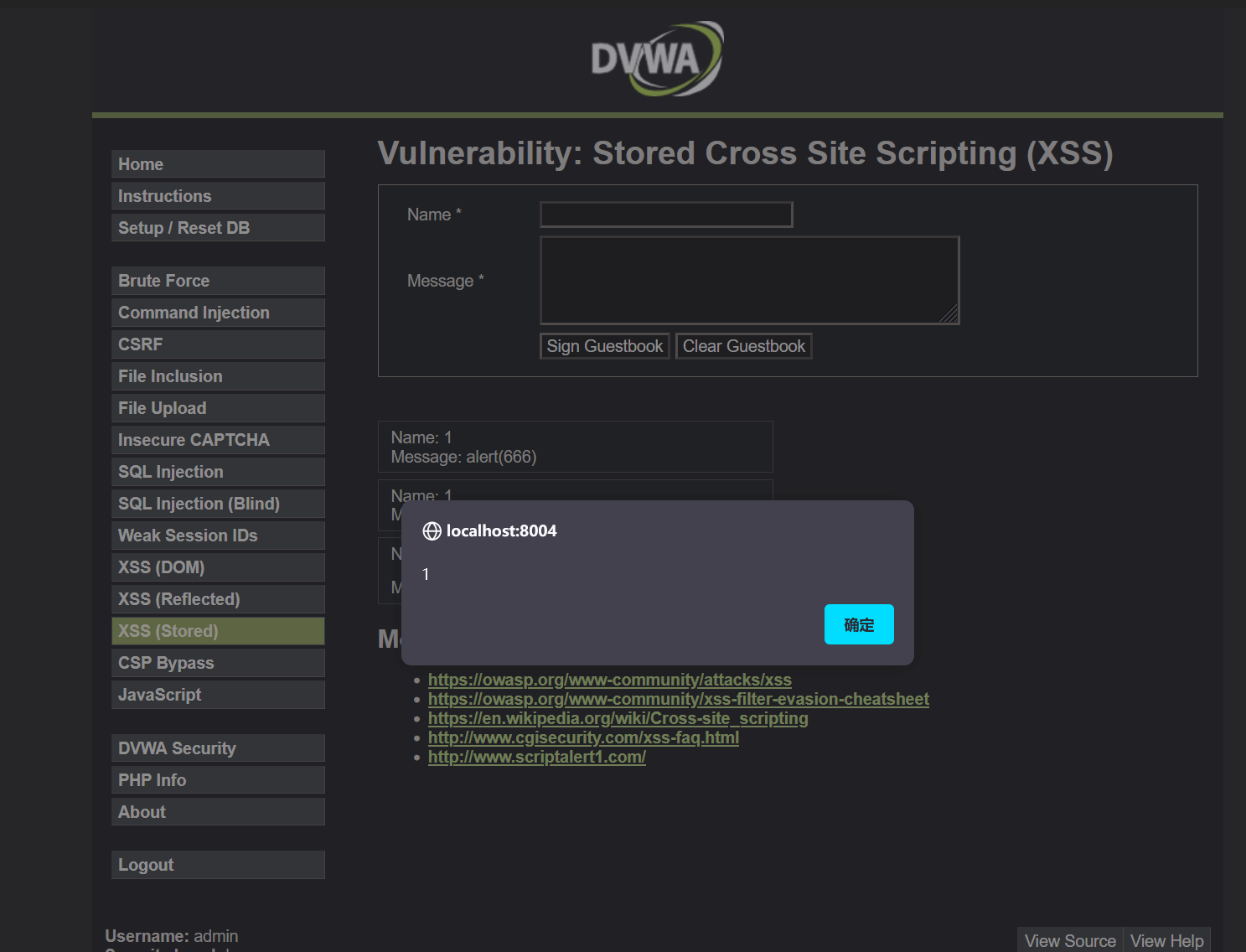The height and width of the screenshot is (952, 1246).
Task: Open SQL Injection (Blind) module
Action: click(218, 504)
